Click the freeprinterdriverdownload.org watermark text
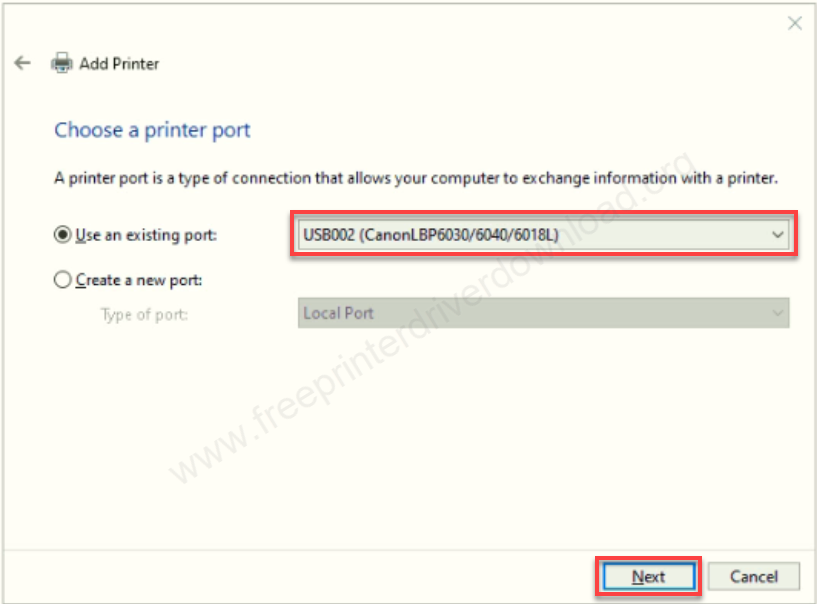 [432, 318]
